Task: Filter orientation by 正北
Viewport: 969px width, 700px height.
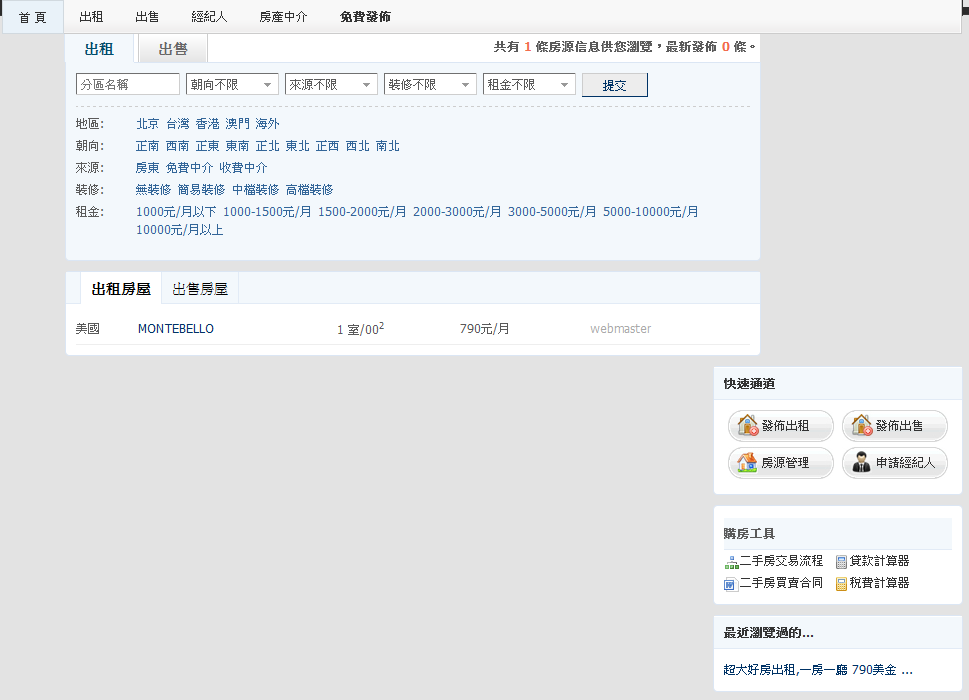Action: 268,146
